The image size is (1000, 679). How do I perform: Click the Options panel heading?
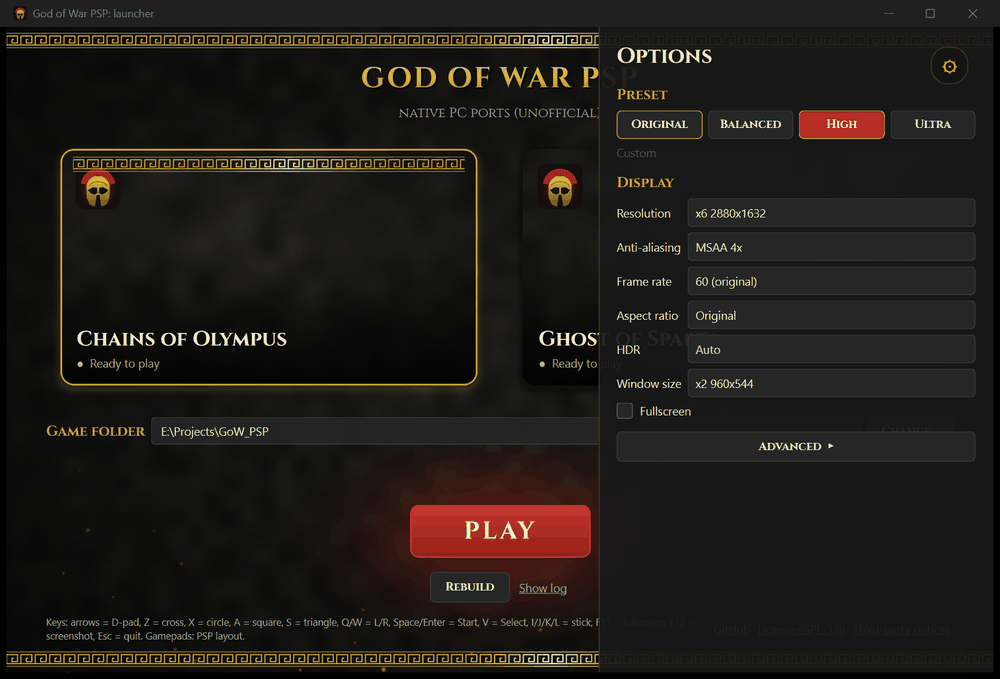click(664, 56)
